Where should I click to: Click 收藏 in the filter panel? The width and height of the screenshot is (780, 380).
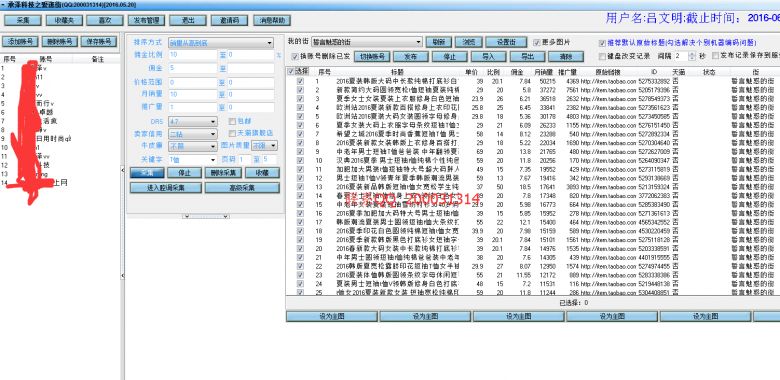[x=263, y=173]
